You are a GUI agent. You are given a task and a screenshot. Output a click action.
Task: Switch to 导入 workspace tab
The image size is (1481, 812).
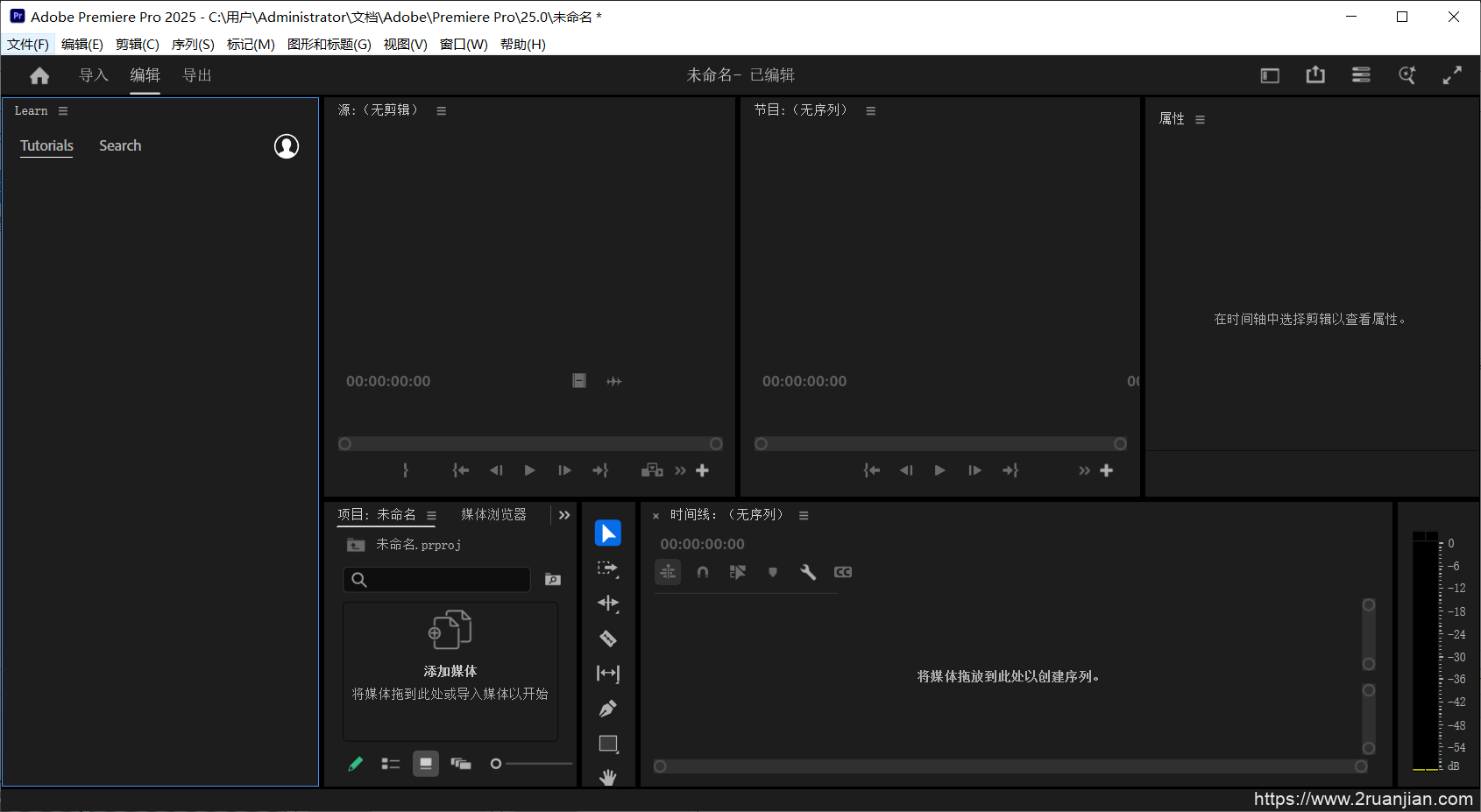[x=94, y=75]
